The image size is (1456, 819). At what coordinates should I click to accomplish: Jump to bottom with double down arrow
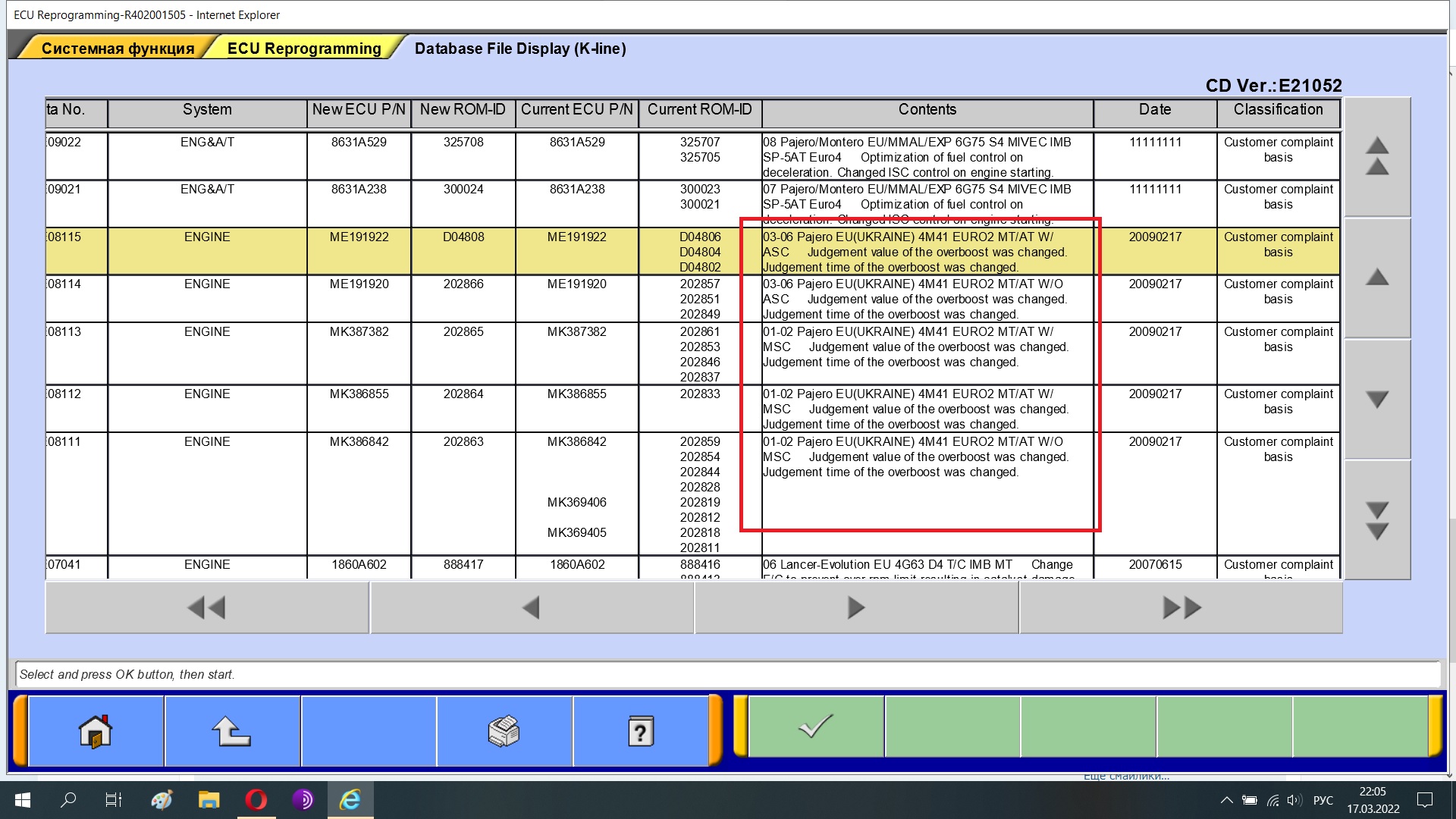click(1377, 520)
